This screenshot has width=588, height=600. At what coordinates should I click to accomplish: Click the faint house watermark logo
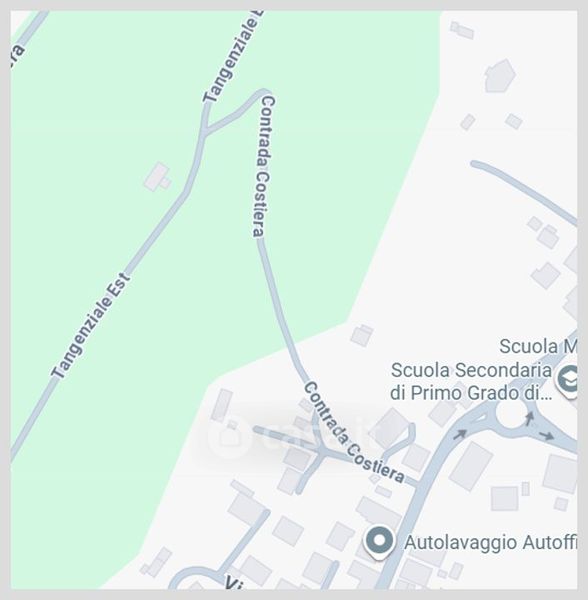(x=229, y=437)
